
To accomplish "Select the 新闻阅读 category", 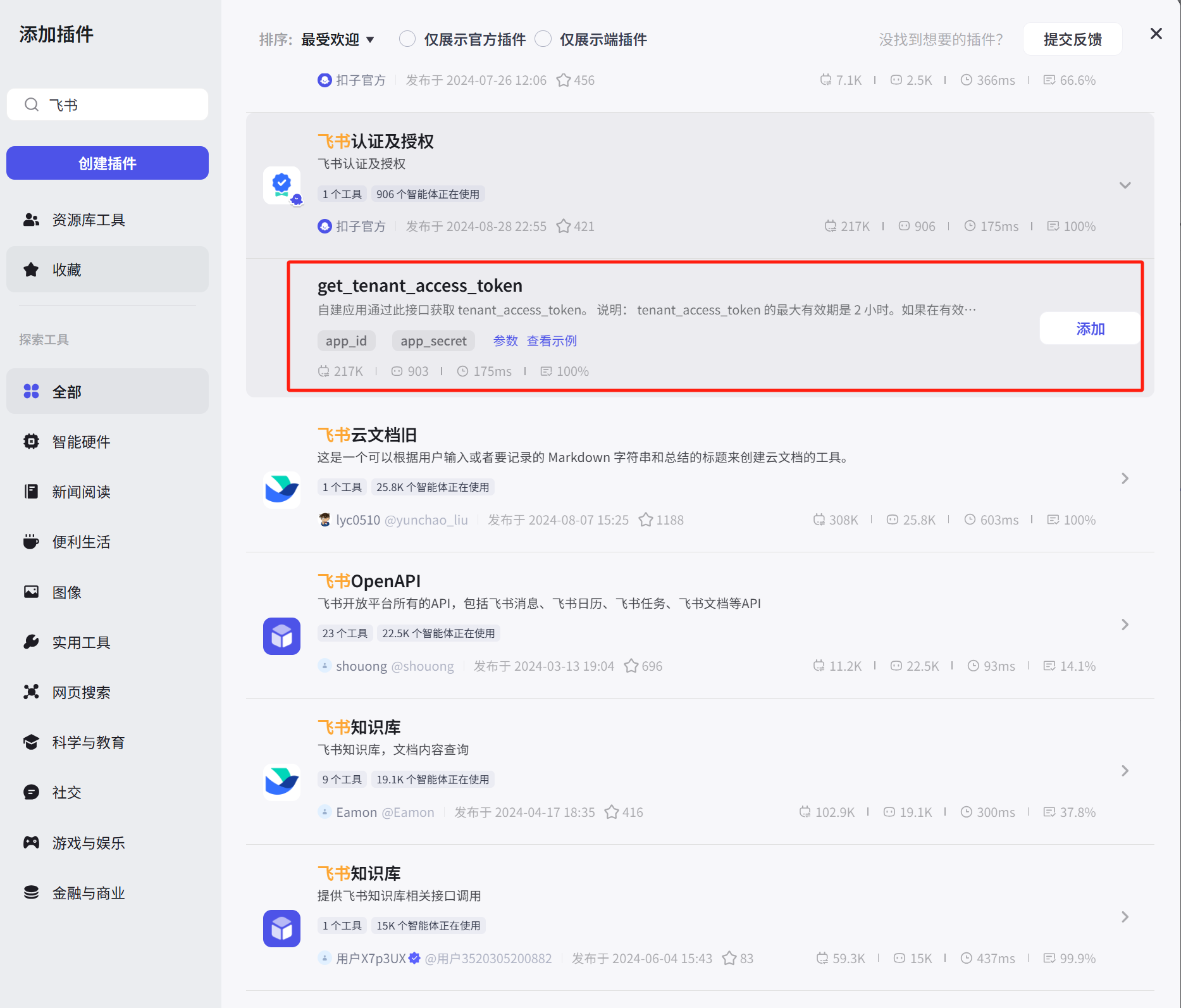I will coord(108,491).
